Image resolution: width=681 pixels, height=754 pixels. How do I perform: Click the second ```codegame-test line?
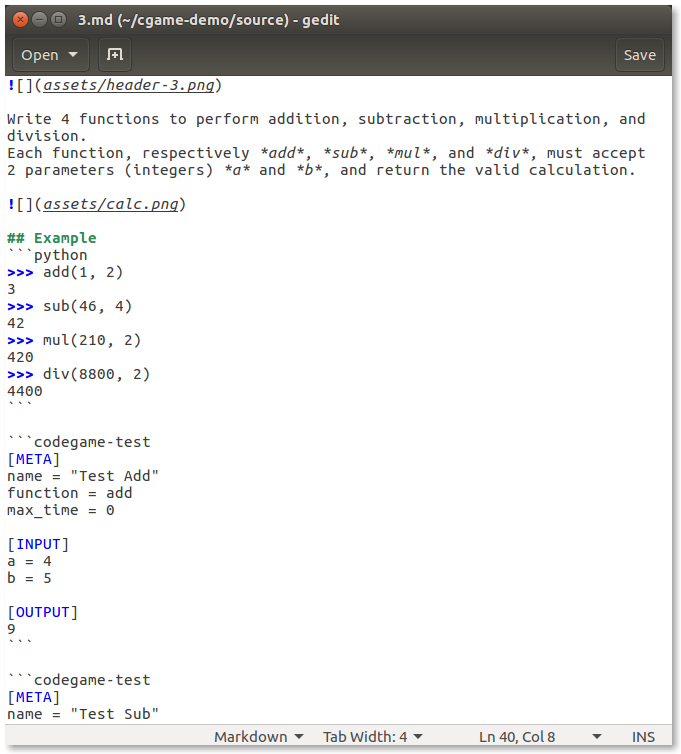[x=79, y=680]
